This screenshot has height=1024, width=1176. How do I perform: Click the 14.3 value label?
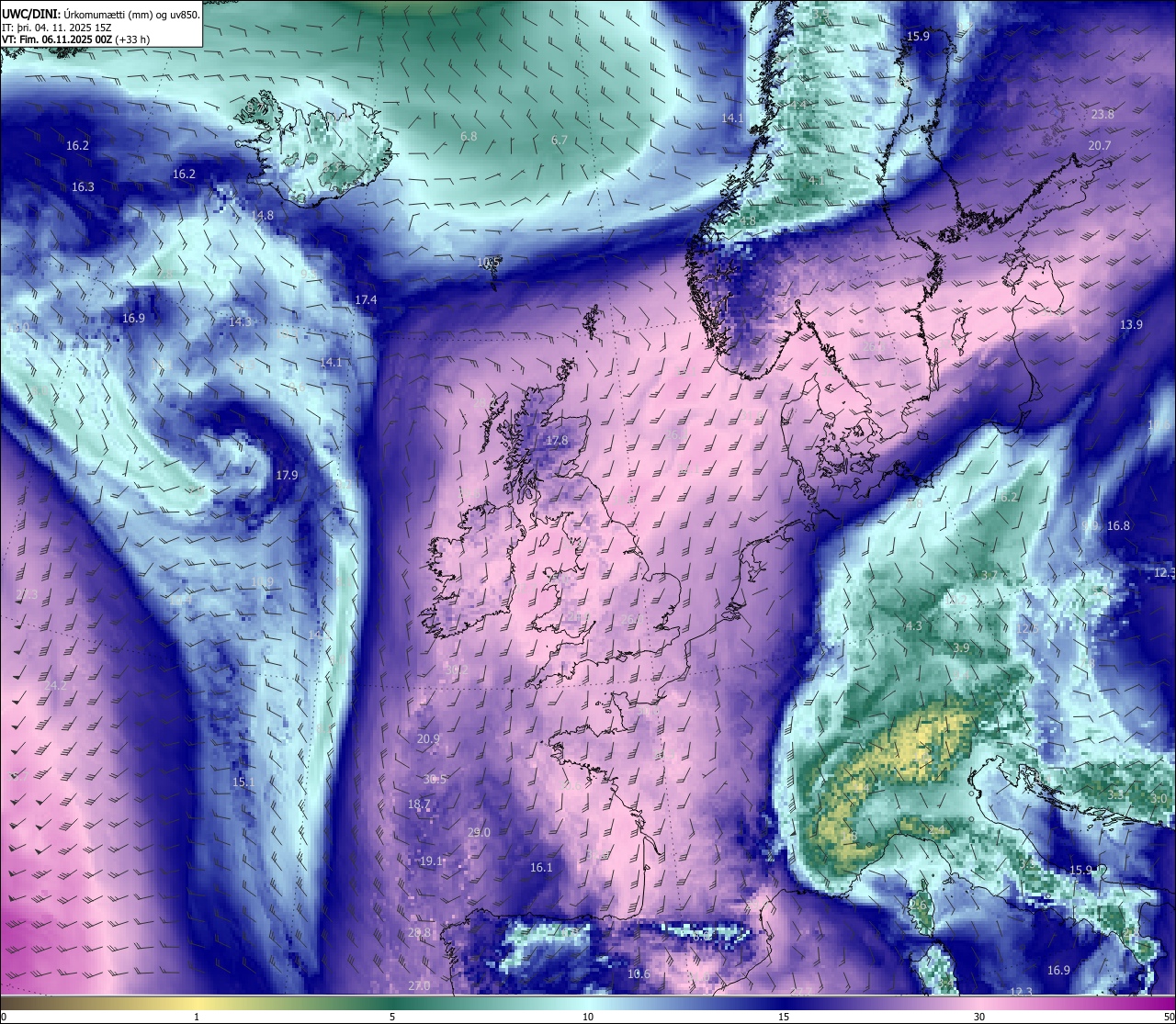[240, 322]
